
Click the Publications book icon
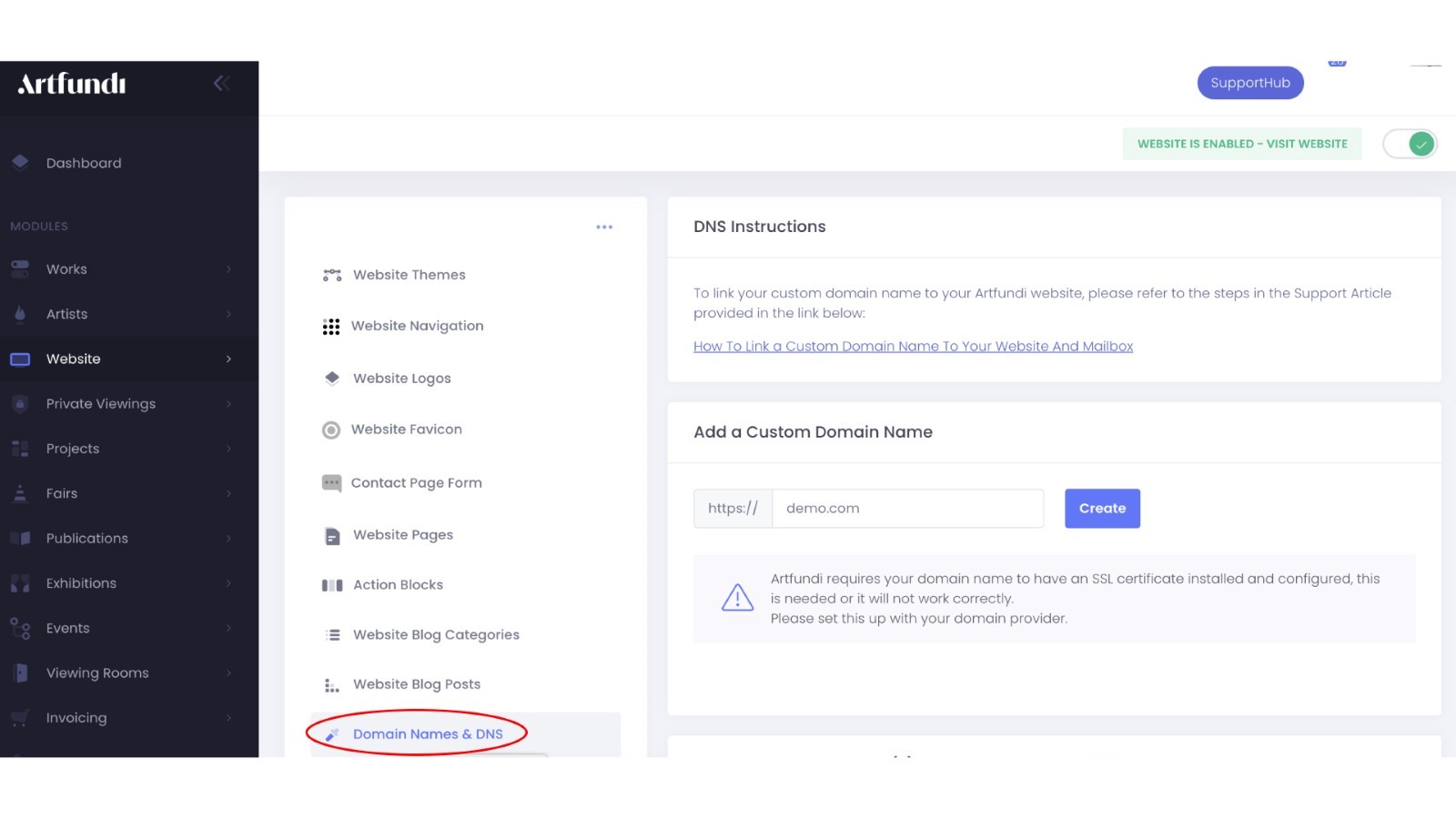point(20,538)
